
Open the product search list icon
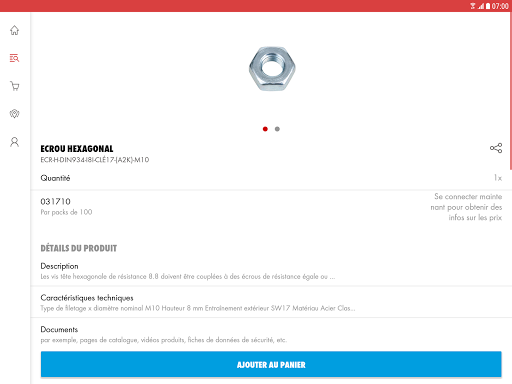click(14, 58)
